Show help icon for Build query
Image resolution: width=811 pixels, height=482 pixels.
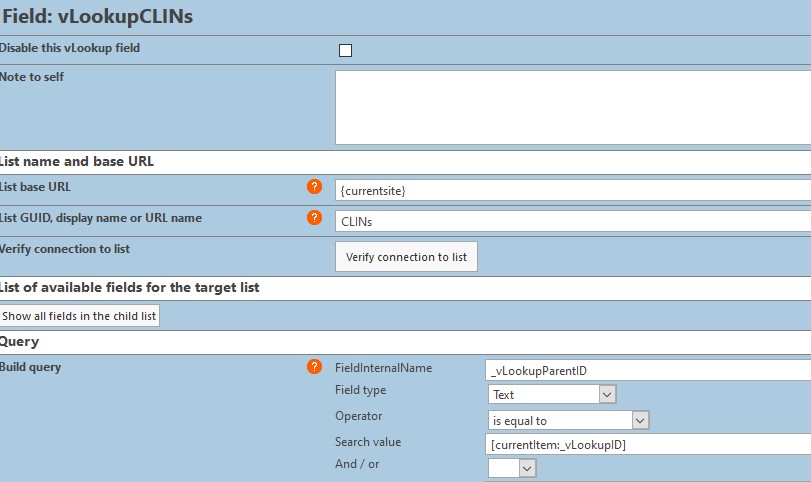click(314, 367)
